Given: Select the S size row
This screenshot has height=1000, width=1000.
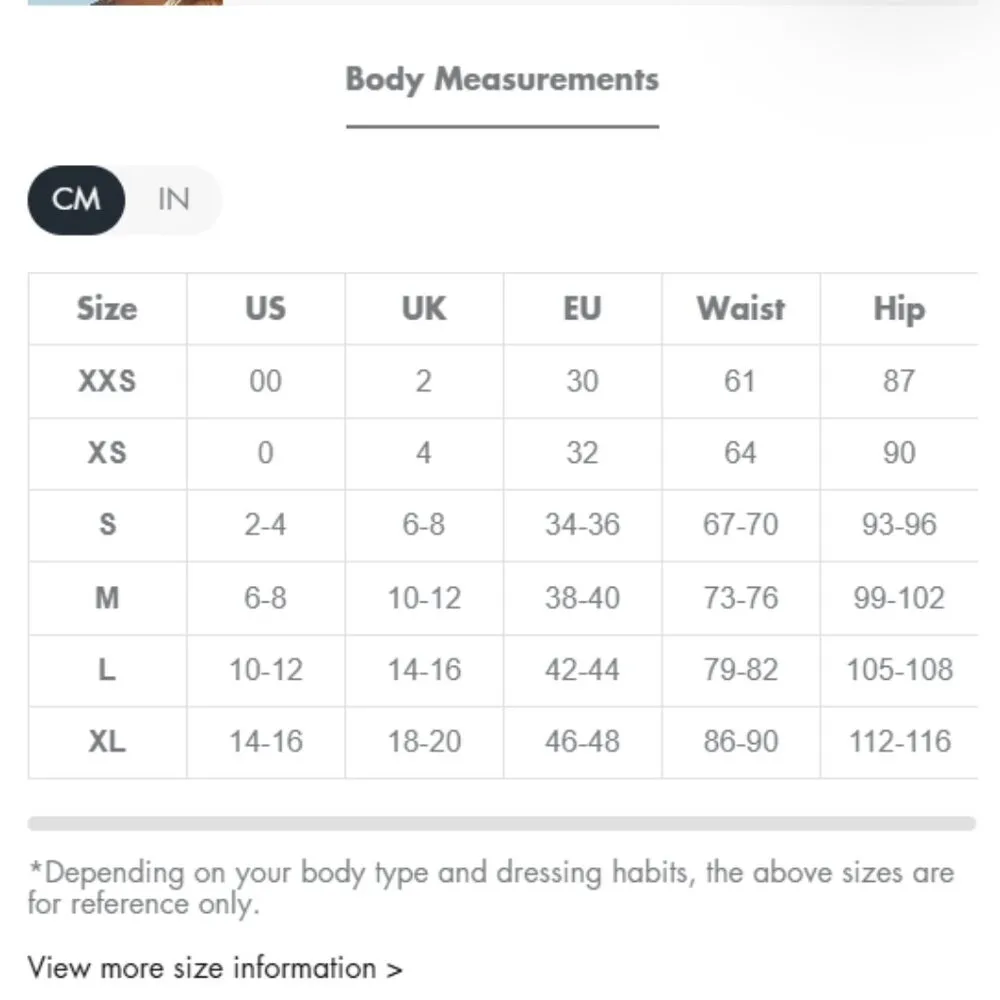Looking at the screenshot, I should pos(106,525).
